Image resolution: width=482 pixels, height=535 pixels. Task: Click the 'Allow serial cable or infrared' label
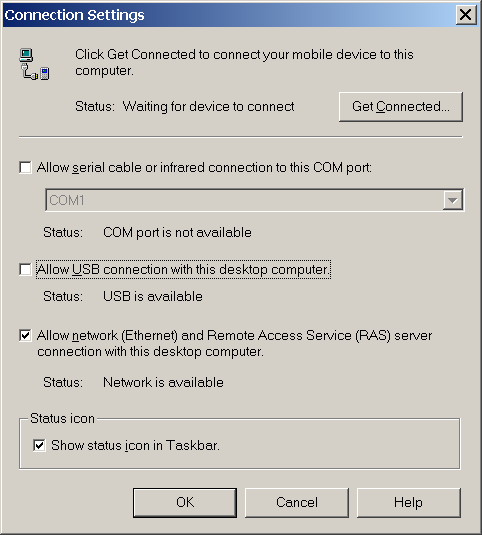(x=204, y=168)
